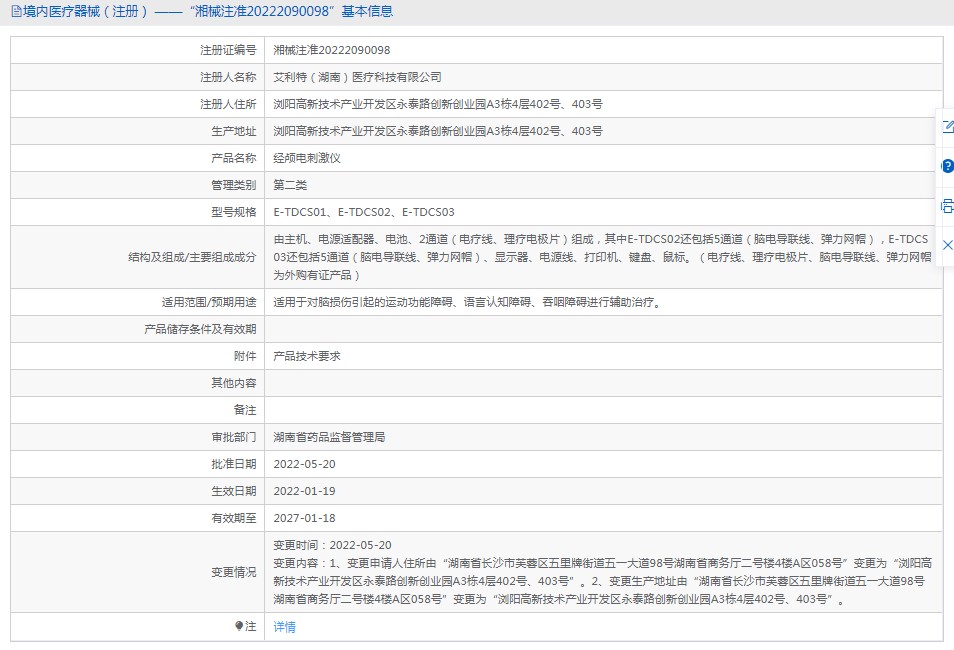Image resolution: width=954 pixels, height=650 pixels.
Task: Click the 产品名称 label
Action: pyautogui.click(x=234, y=158)
